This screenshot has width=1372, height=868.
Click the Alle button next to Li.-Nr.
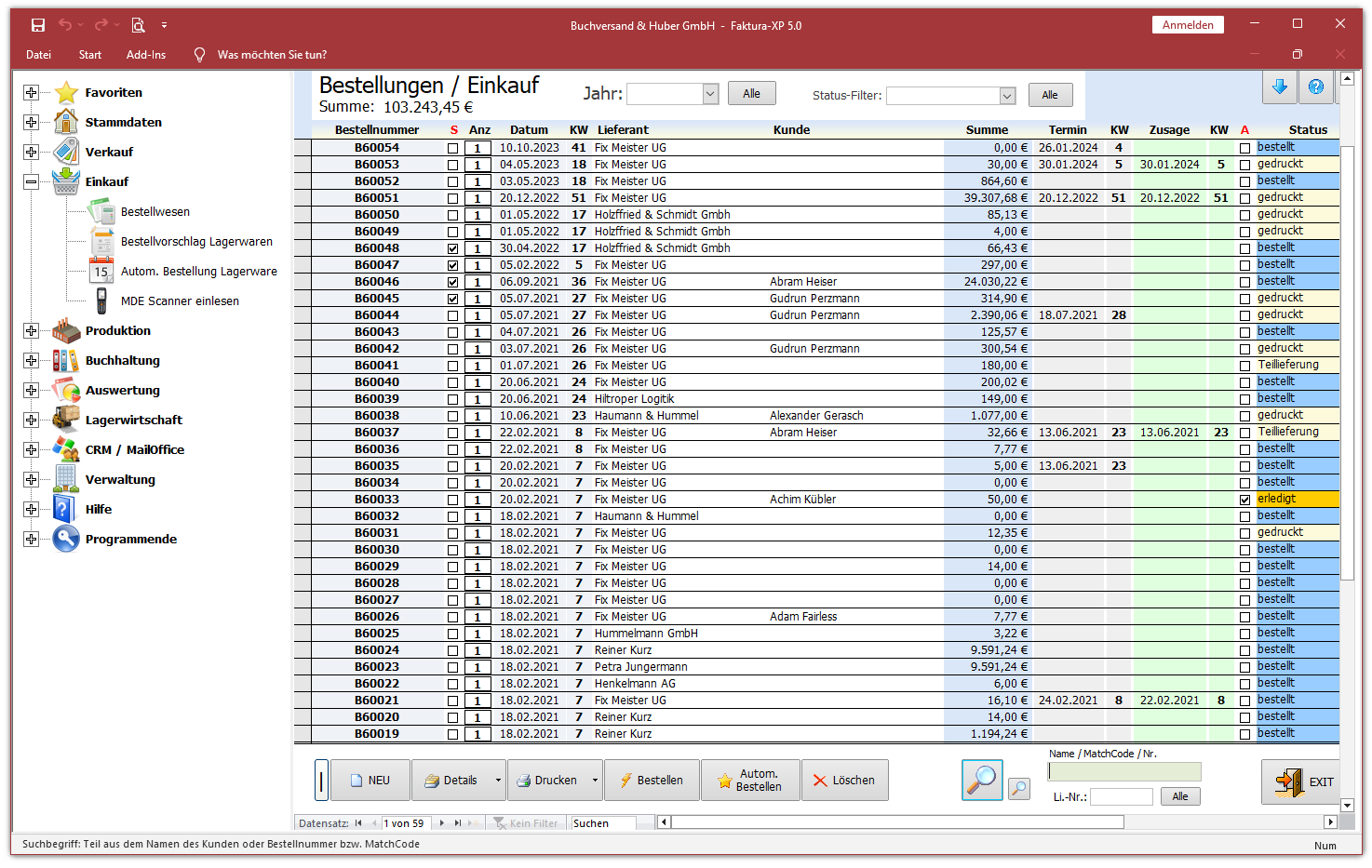(x=1180, y=796)
